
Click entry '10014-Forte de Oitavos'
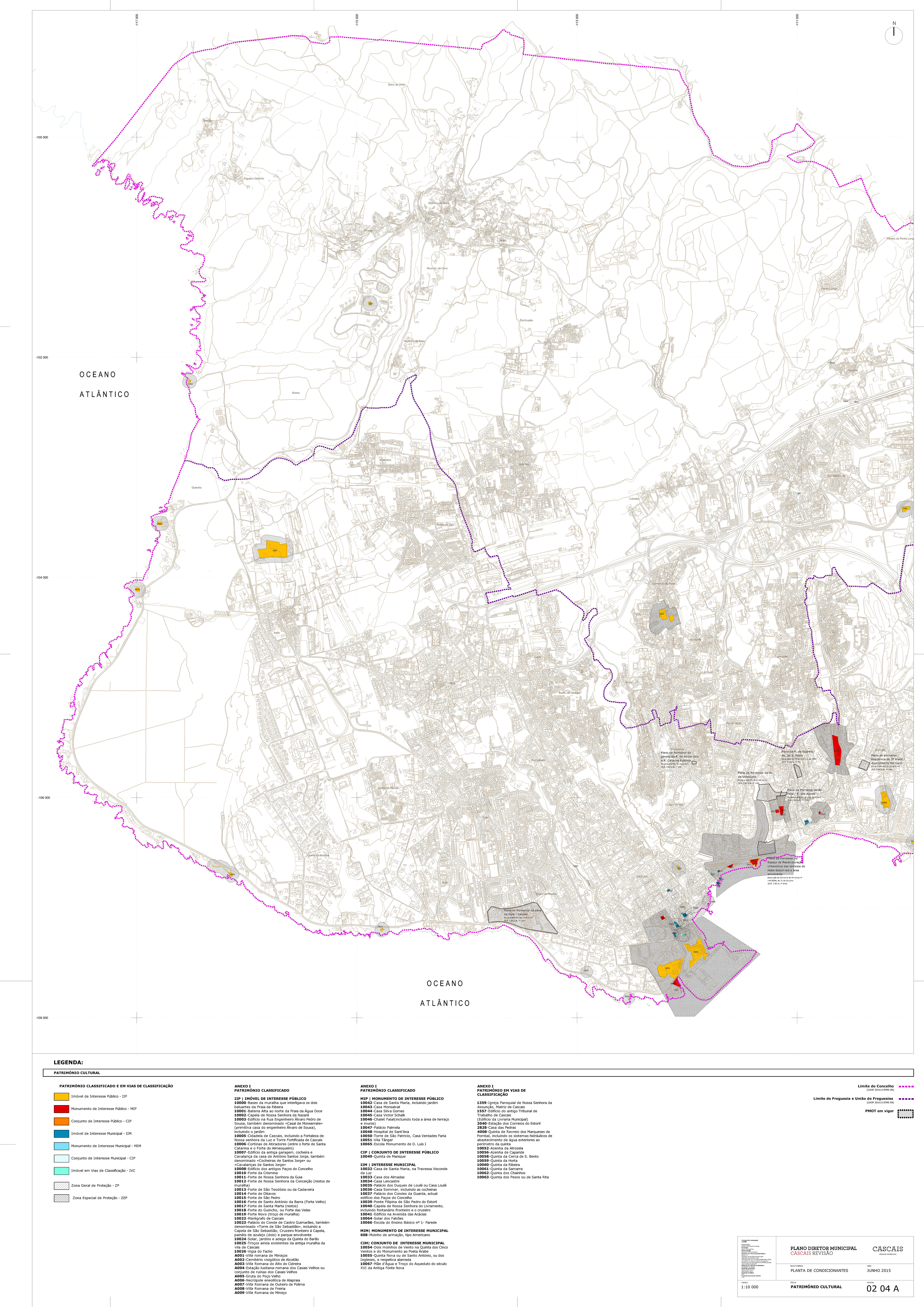pos(255,1194)
